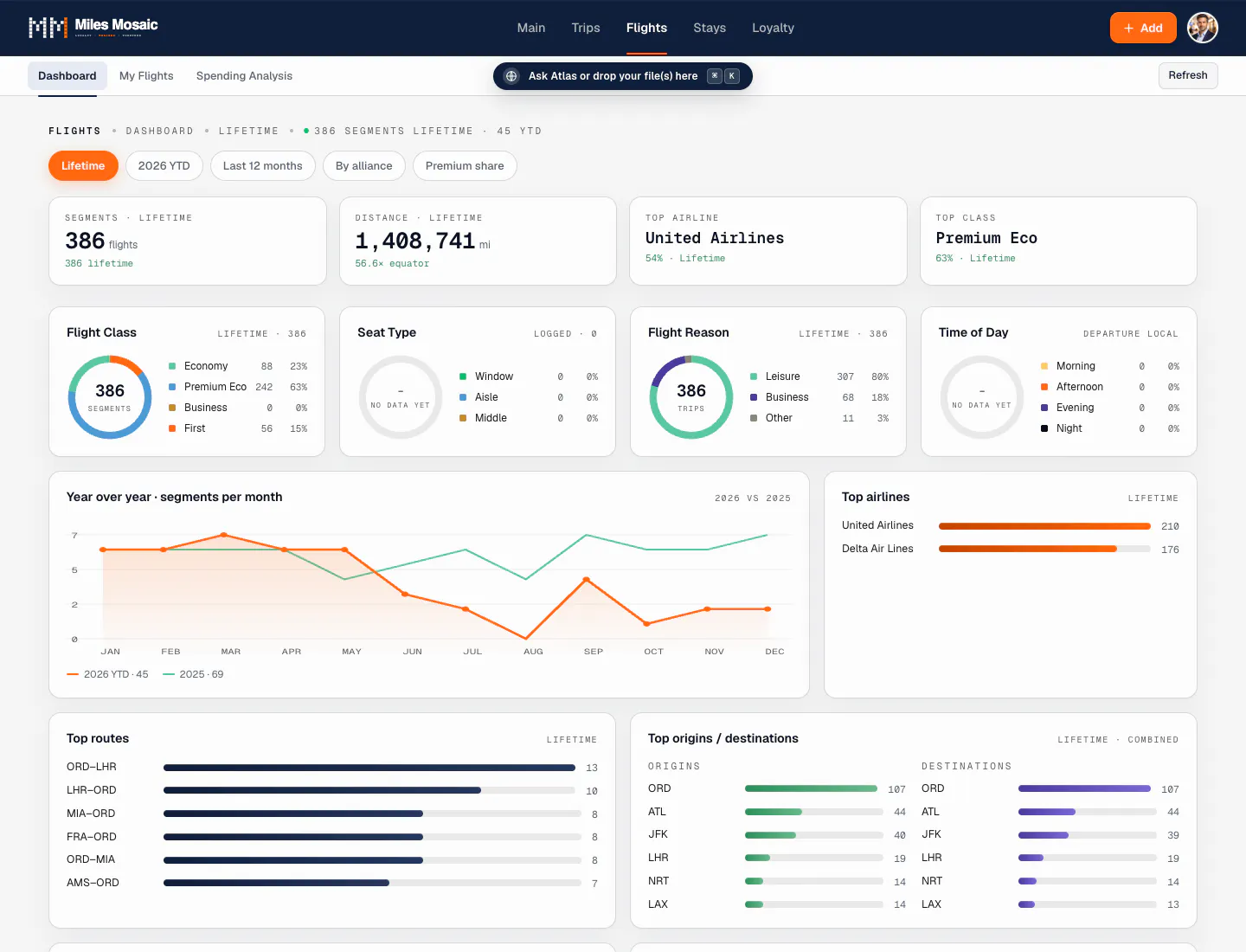Click the "56.6× equator" text
Image resolution: width=1246 pixels, height=952 pixels.
point(392,263)
